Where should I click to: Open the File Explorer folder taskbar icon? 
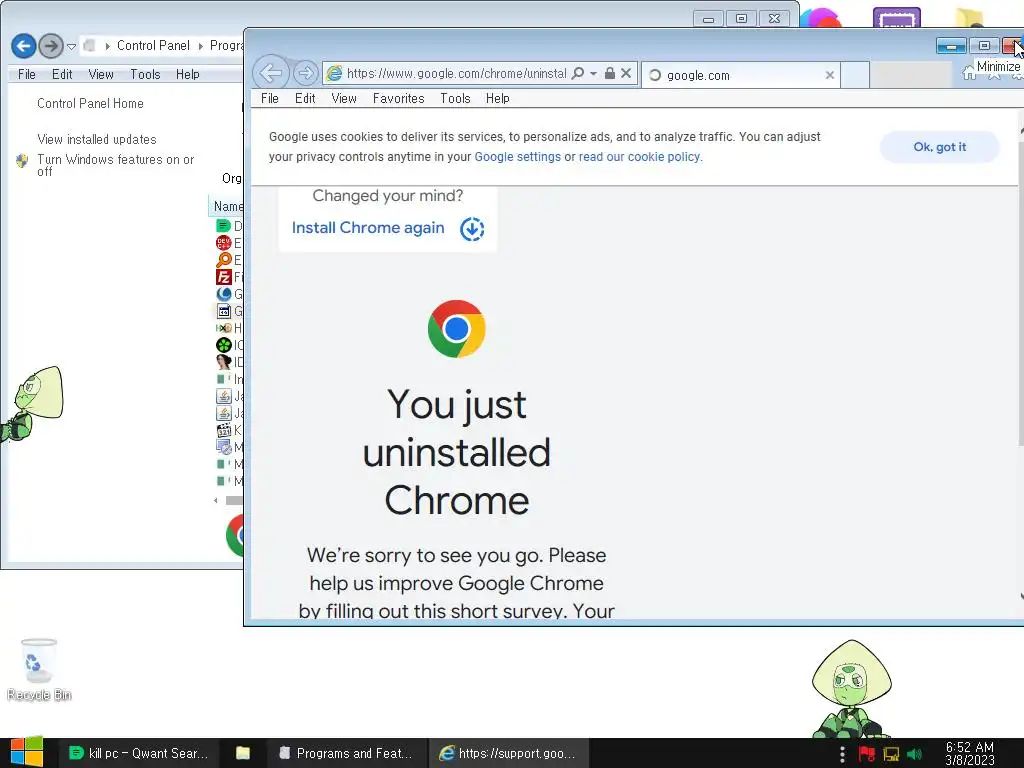click(x=243, y=753)
